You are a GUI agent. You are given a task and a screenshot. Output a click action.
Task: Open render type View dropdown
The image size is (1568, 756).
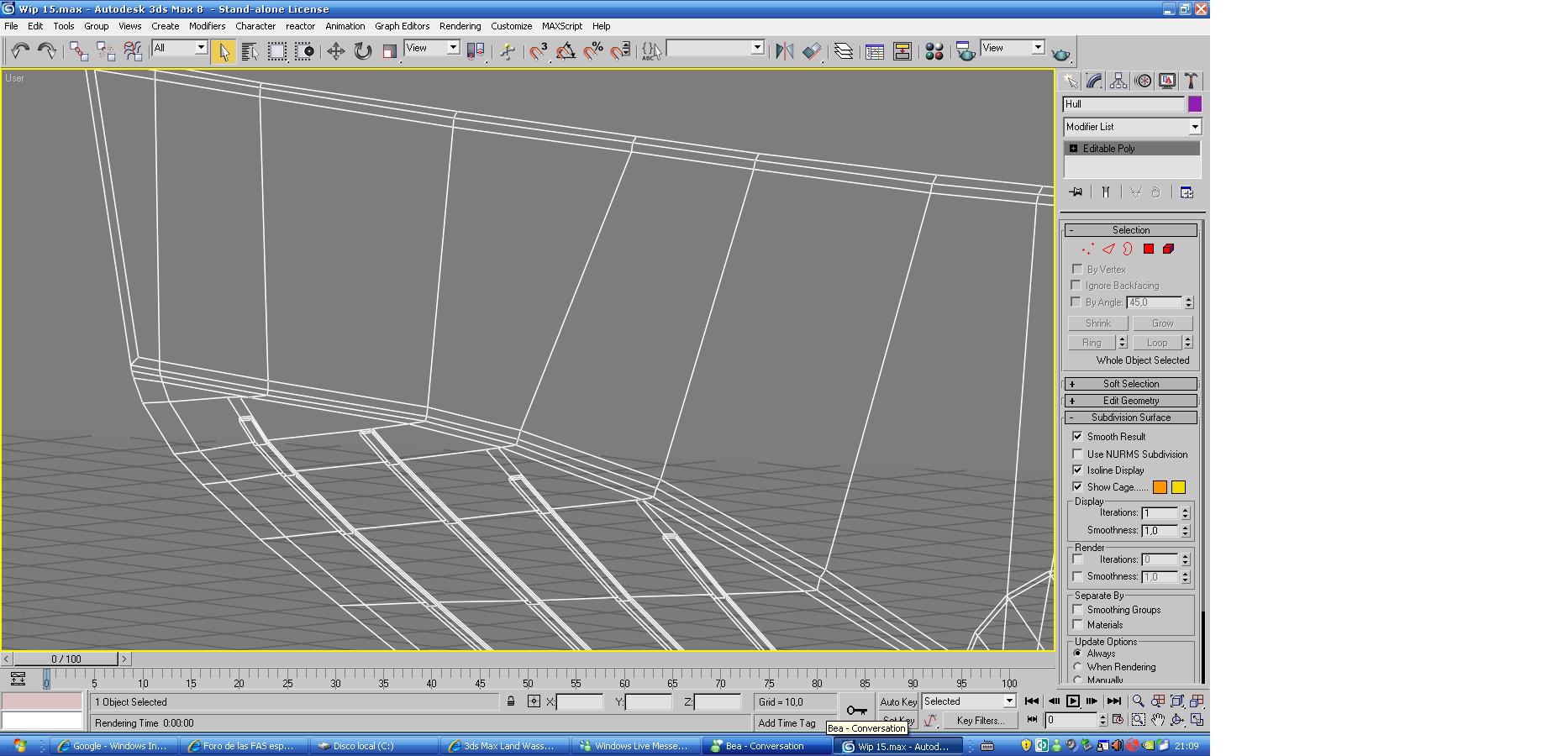1013,48
